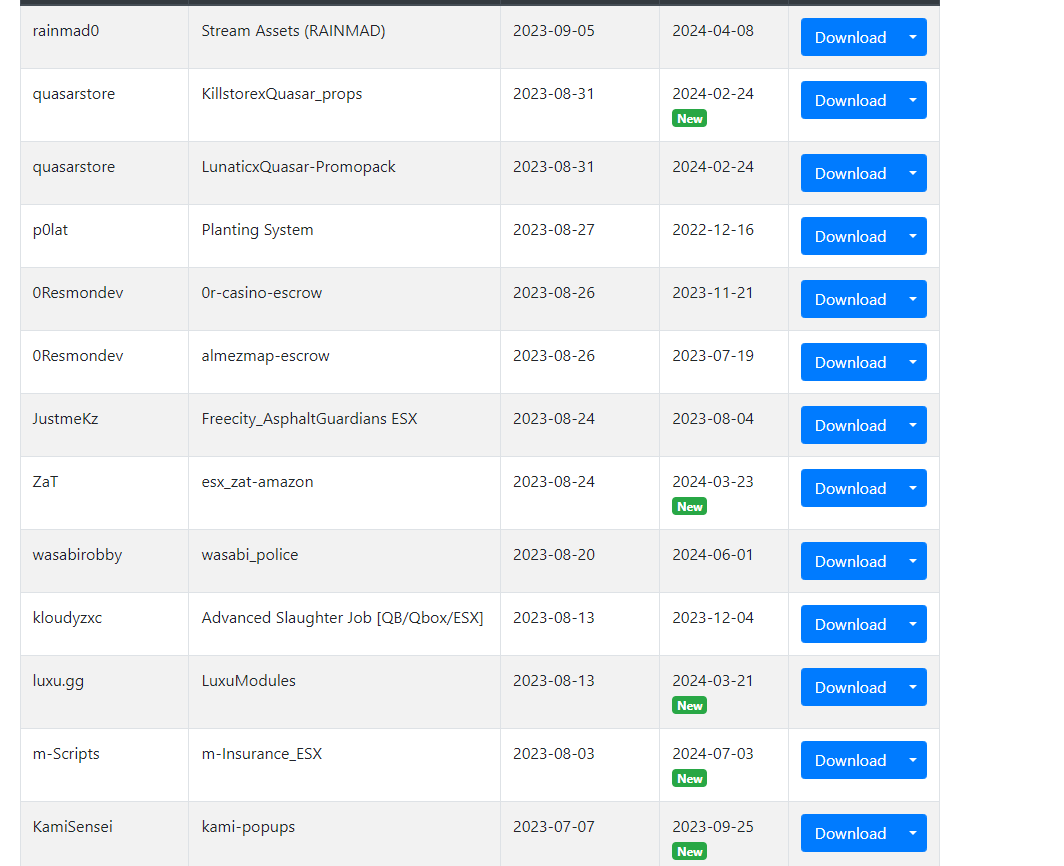Image resolution: width=1064 pixels, height=866 pixels.
Task: Select date 2023-07-07
Action: point(554,827)
